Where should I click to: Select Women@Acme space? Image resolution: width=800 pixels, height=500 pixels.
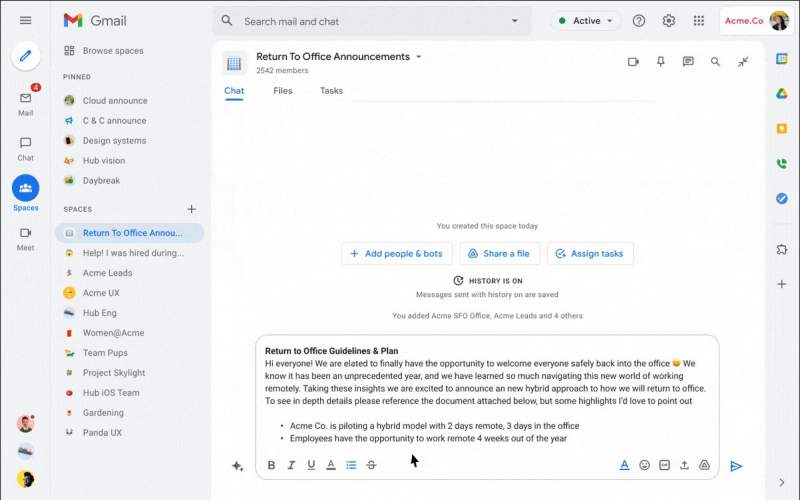click(x=113, y=333)
